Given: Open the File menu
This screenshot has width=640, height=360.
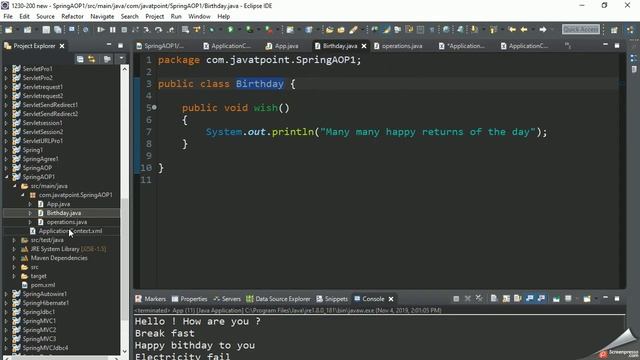Looking at the screenshot, I should (8, 16).
